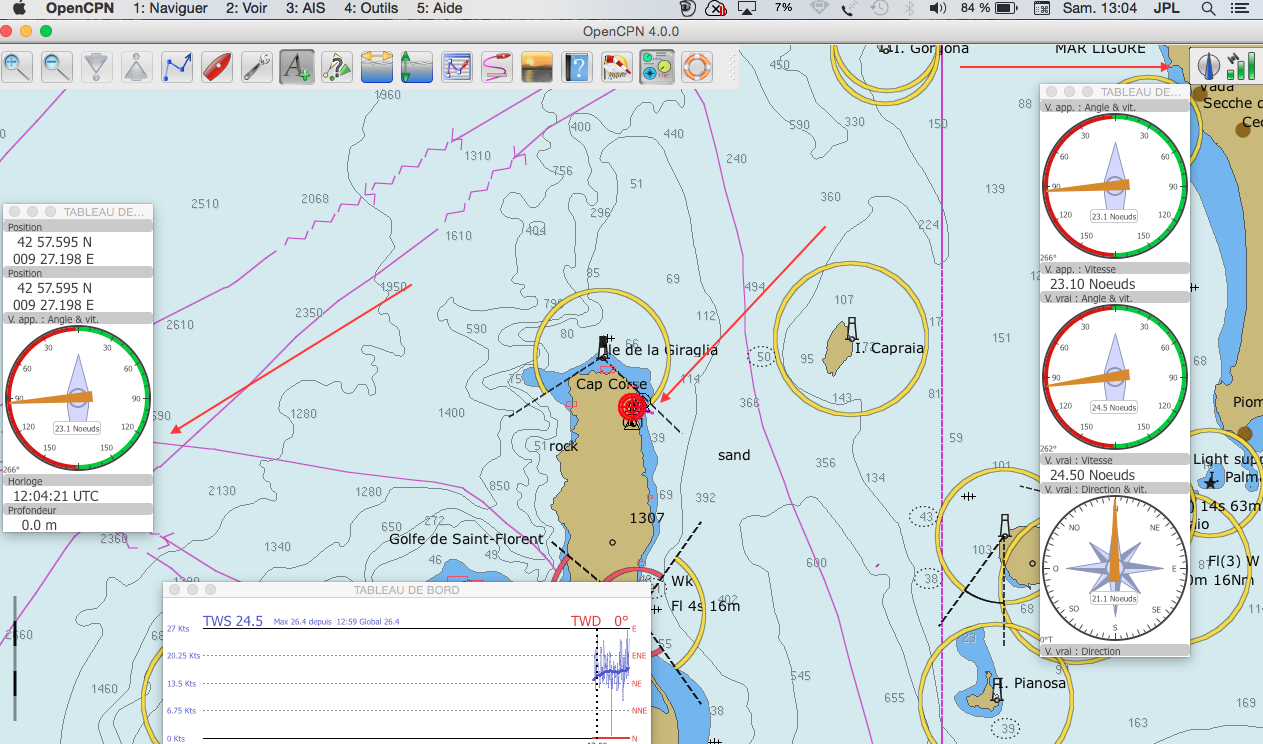Click the Zoom Out magnifier tool

coord(57,67)
